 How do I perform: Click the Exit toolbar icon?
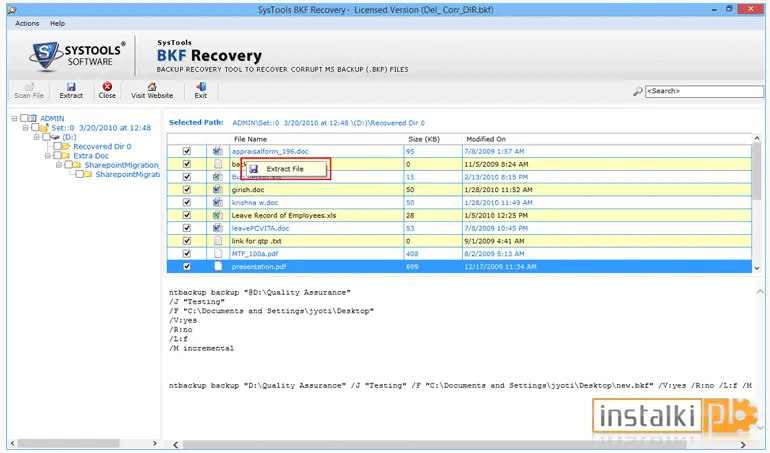200,86
